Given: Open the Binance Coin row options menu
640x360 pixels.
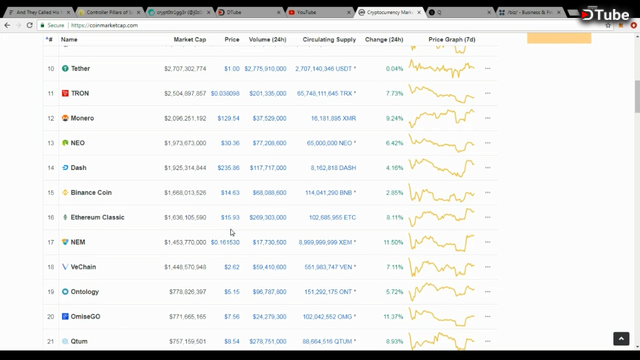Looking at the screenshot, I should click(x=488, y=193).
